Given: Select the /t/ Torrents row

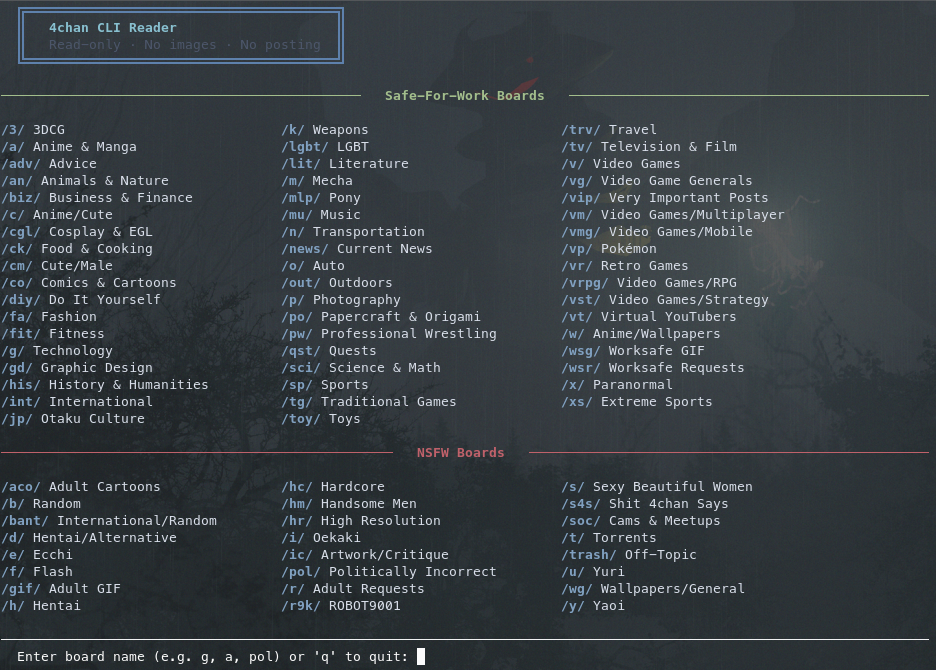Looking at the screenshot, I should point(609,537).
